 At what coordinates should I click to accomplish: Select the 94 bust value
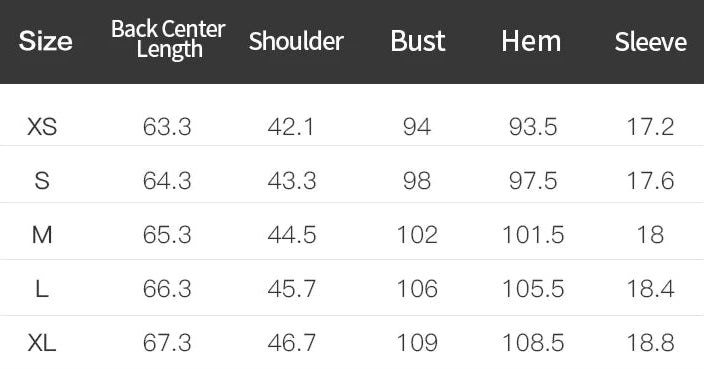(417, 127)
